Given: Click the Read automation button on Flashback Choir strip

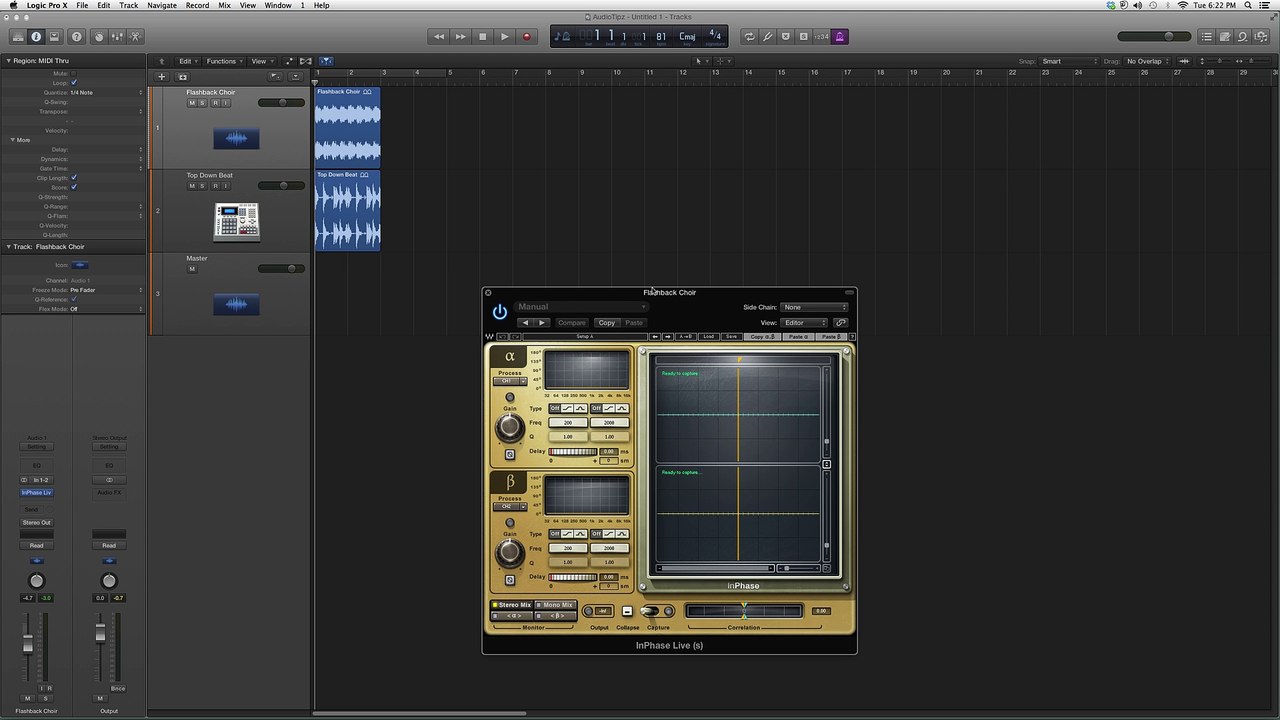Looking at the screenshot, I should point(36,545).
